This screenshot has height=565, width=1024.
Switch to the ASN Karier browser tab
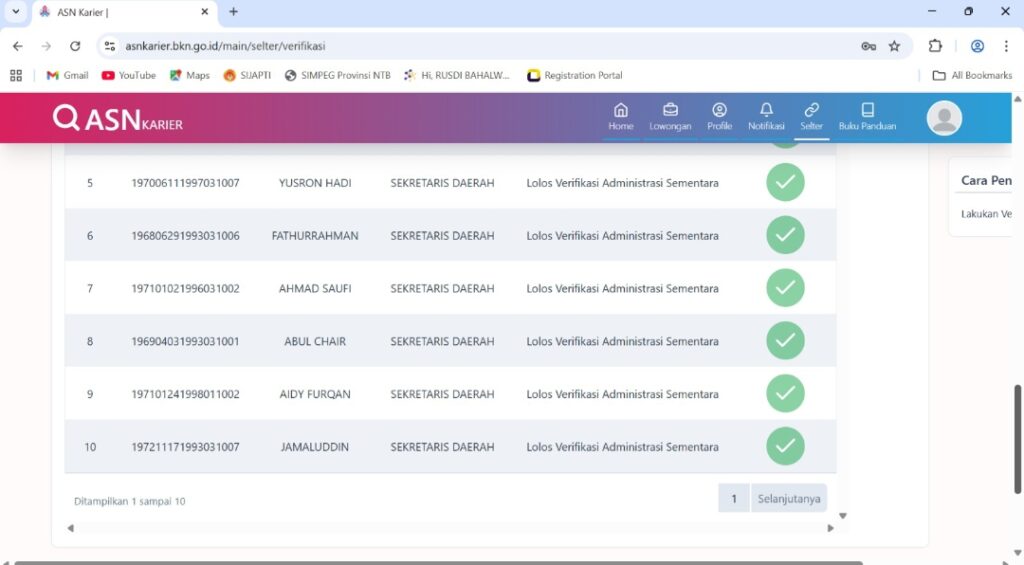pos(120,12)
